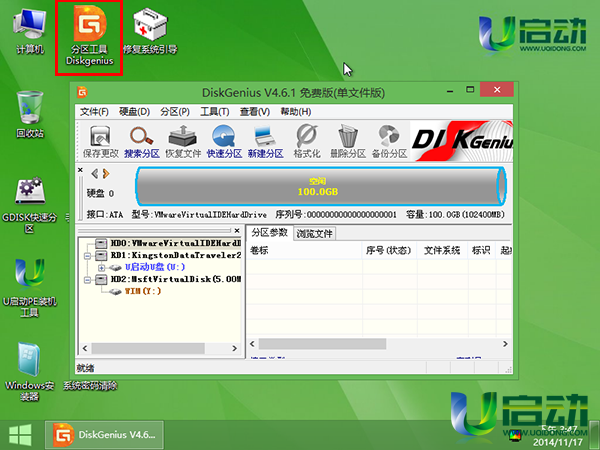Click the 卷标 column header
600x450 pixels.
coord(305,251)
